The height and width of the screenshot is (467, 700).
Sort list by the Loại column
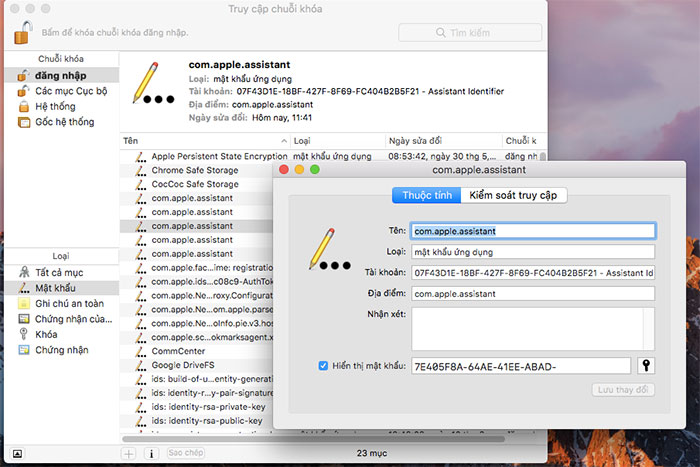(338, 141)
